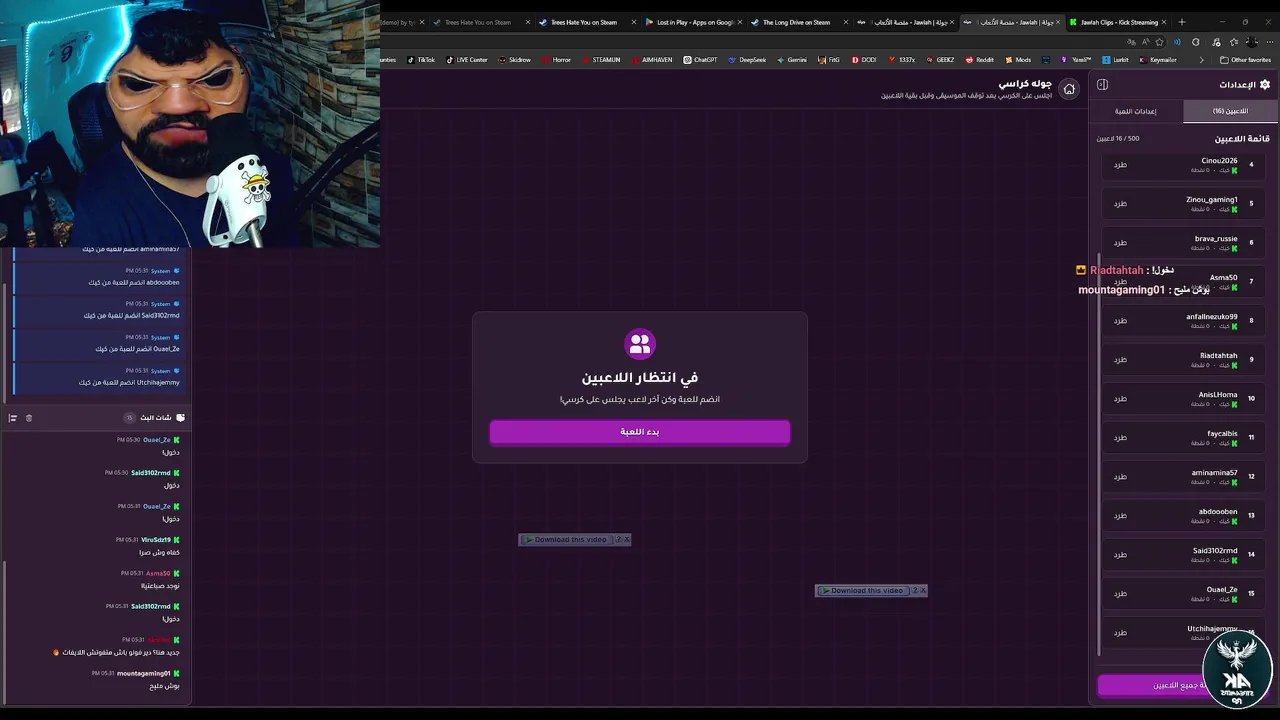Click abdoooben system join message
The width and height of the screenshot is (1280, 720).
98,277
